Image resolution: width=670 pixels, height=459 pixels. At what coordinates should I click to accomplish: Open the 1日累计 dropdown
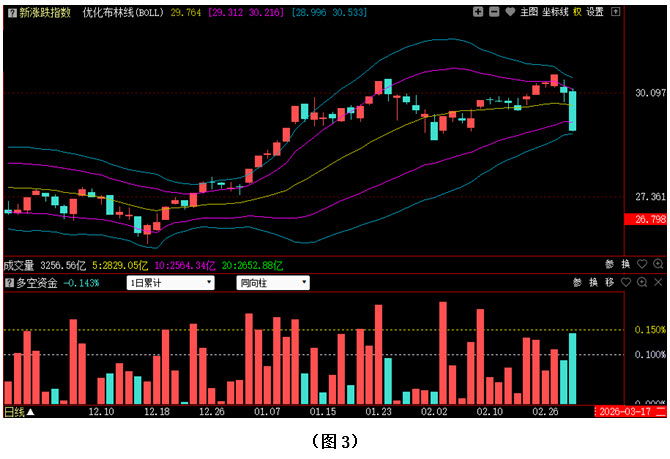click(171, 283)
